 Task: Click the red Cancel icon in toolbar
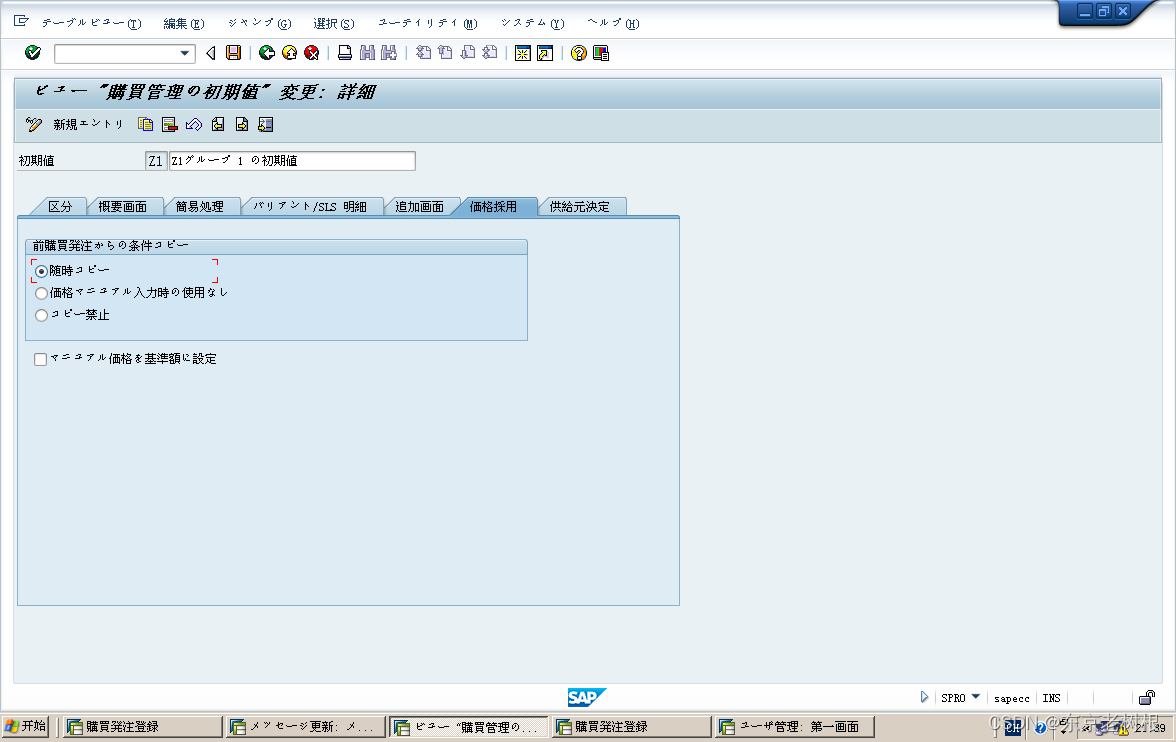pos(312,53)
